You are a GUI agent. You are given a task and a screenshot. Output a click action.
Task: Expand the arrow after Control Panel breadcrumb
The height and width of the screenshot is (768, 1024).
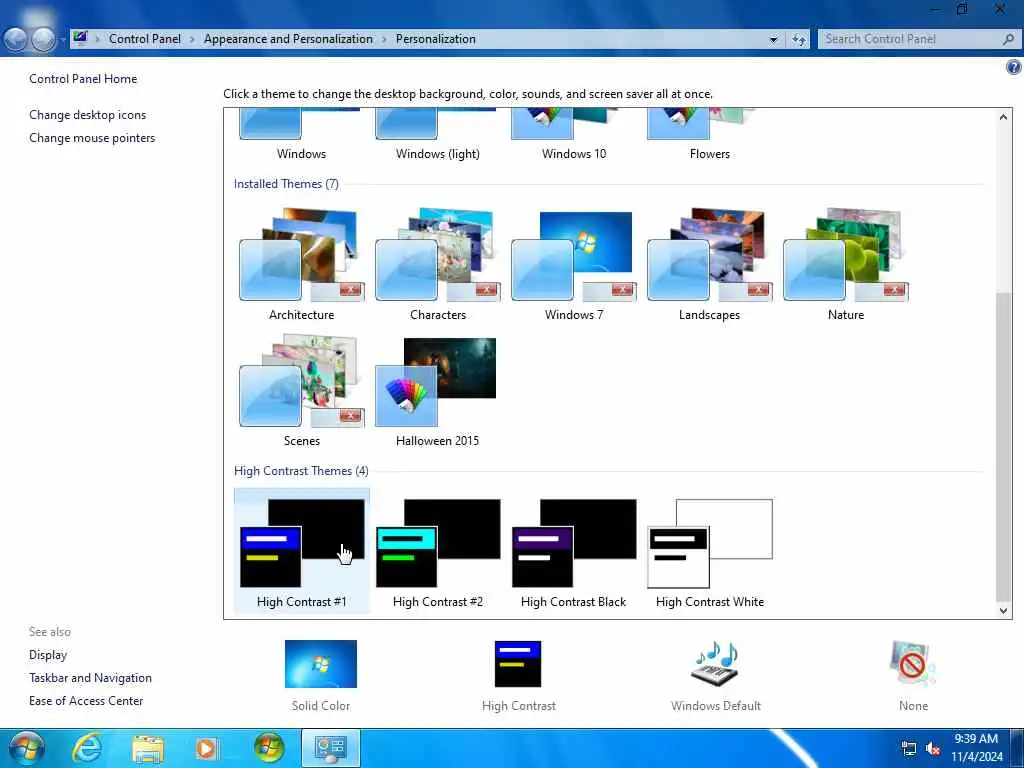(192, 40)
